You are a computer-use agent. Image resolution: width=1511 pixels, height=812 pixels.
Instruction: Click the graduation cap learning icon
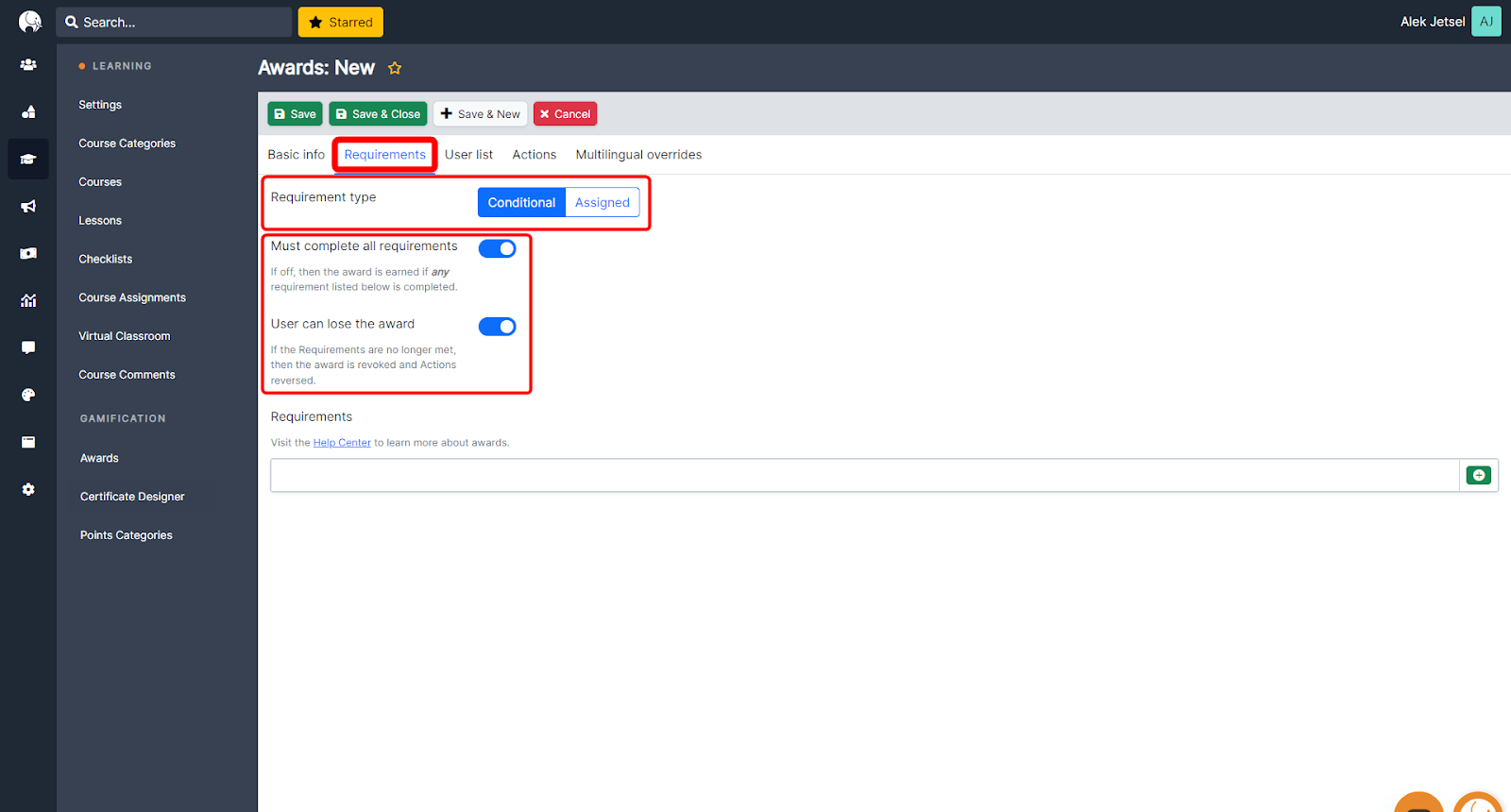28,160
